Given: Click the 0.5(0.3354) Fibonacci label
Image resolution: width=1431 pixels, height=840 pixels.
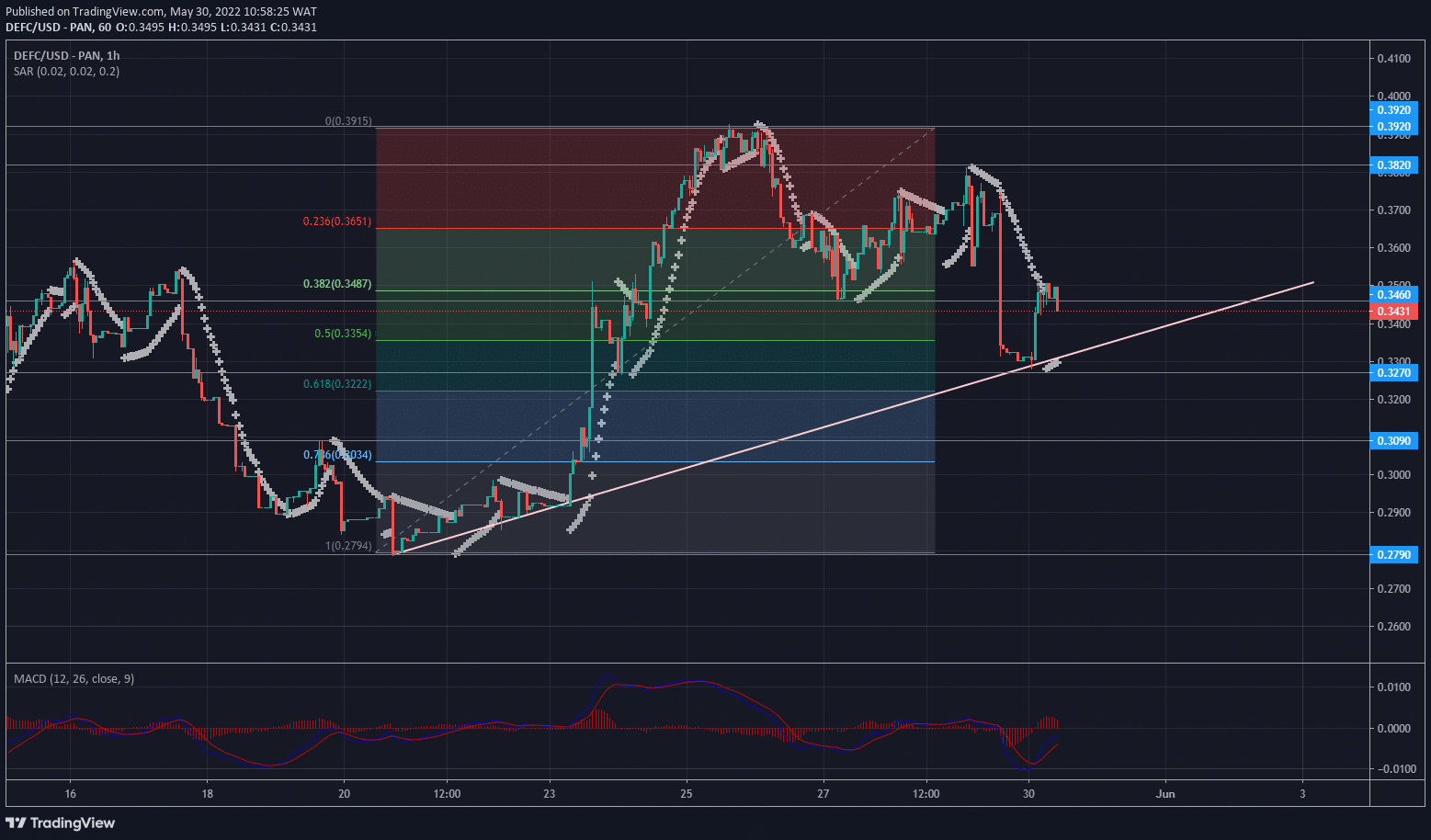Looking at the screenshot, I should pyautogui.click(x=343, y=334).
